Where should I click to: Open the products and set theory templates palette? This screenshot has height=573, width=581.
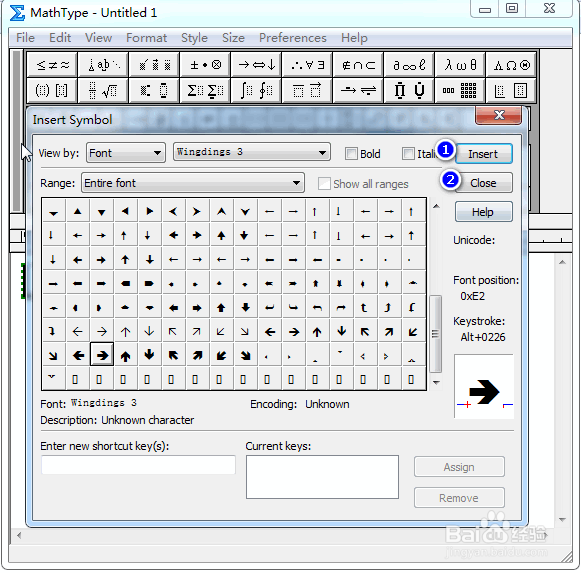[x=409, y=90]
